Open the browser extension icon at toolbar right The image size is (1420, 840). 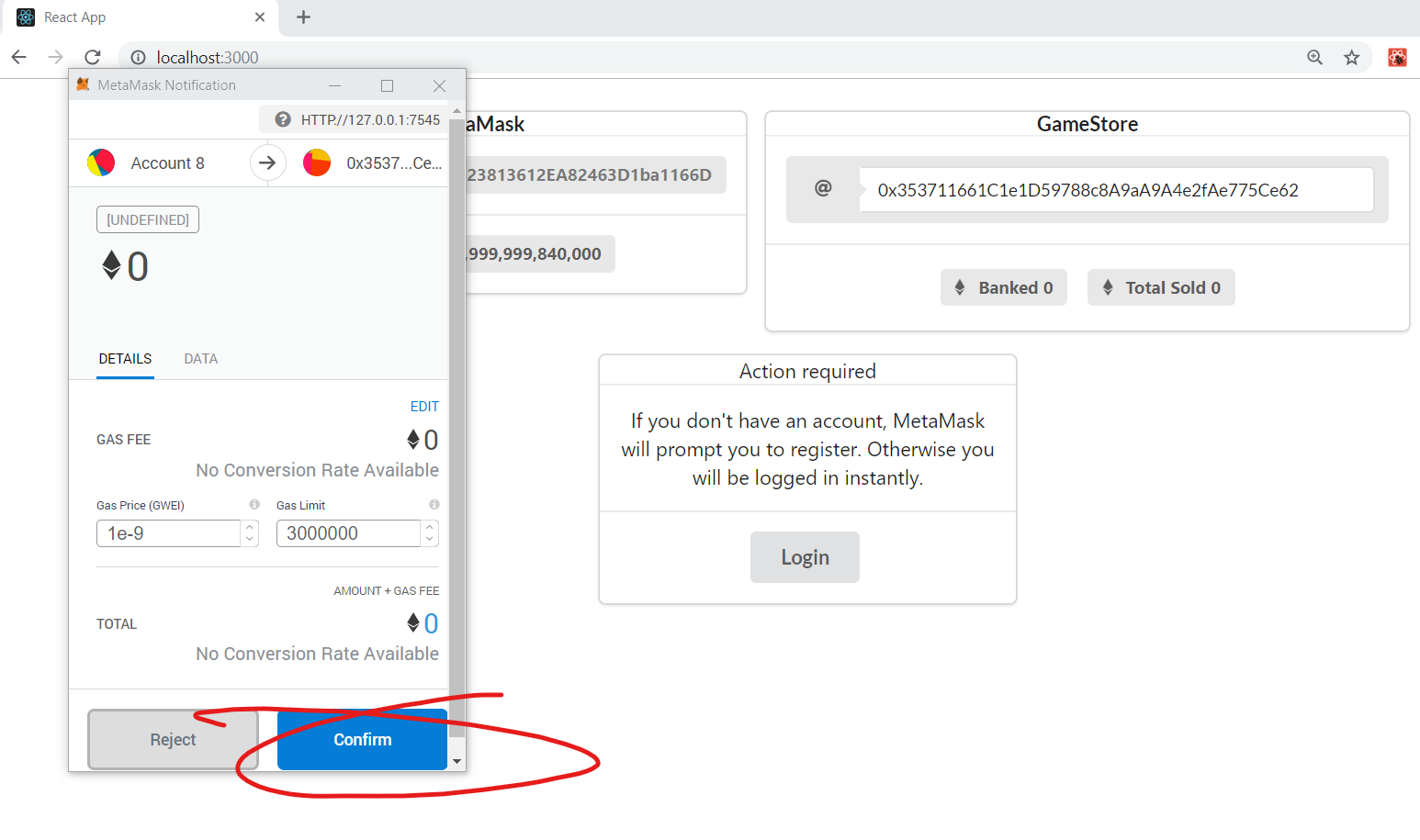click(x=1397, y=57)
